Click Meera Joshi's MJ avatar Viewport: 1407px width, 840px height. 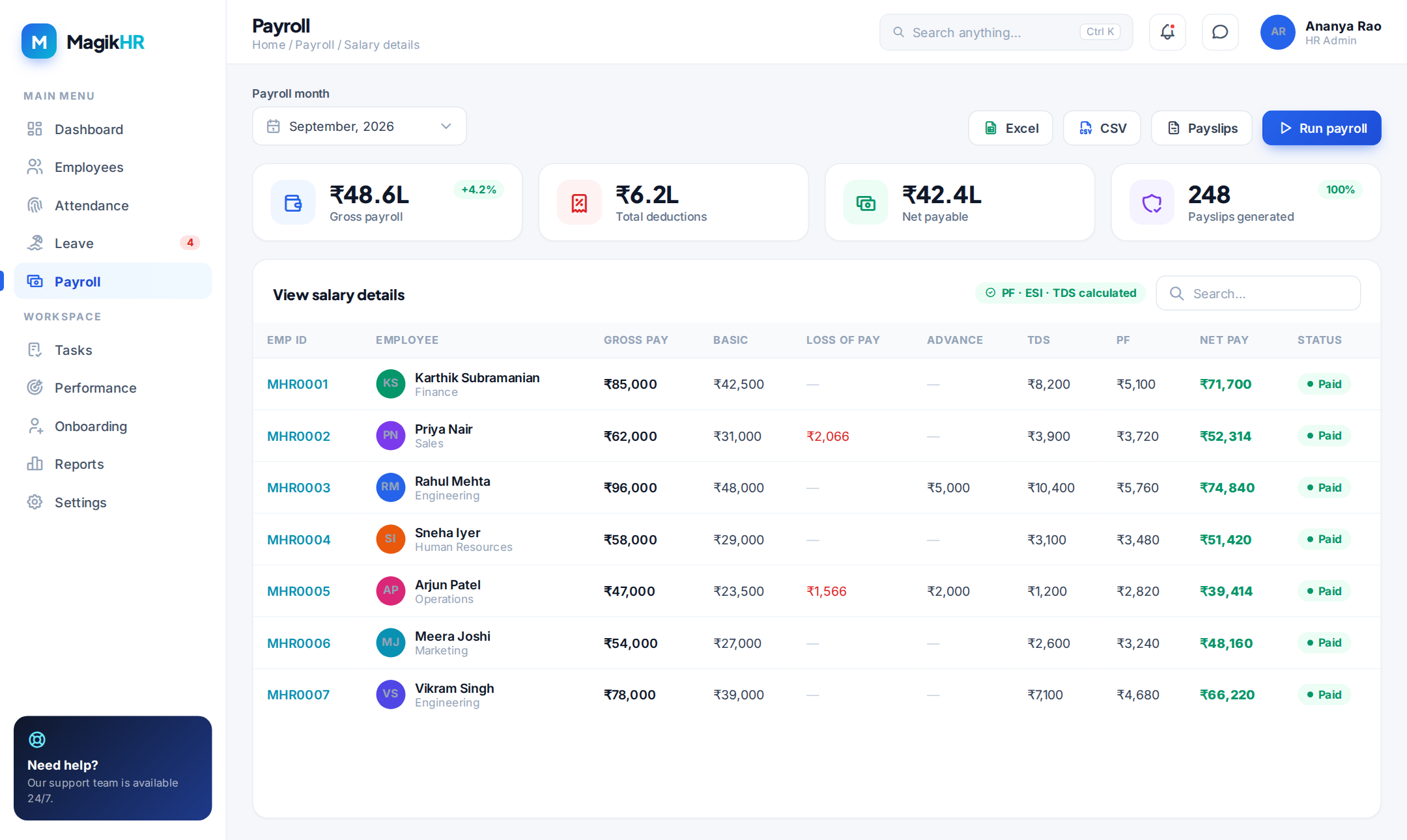tap(390, 643)
